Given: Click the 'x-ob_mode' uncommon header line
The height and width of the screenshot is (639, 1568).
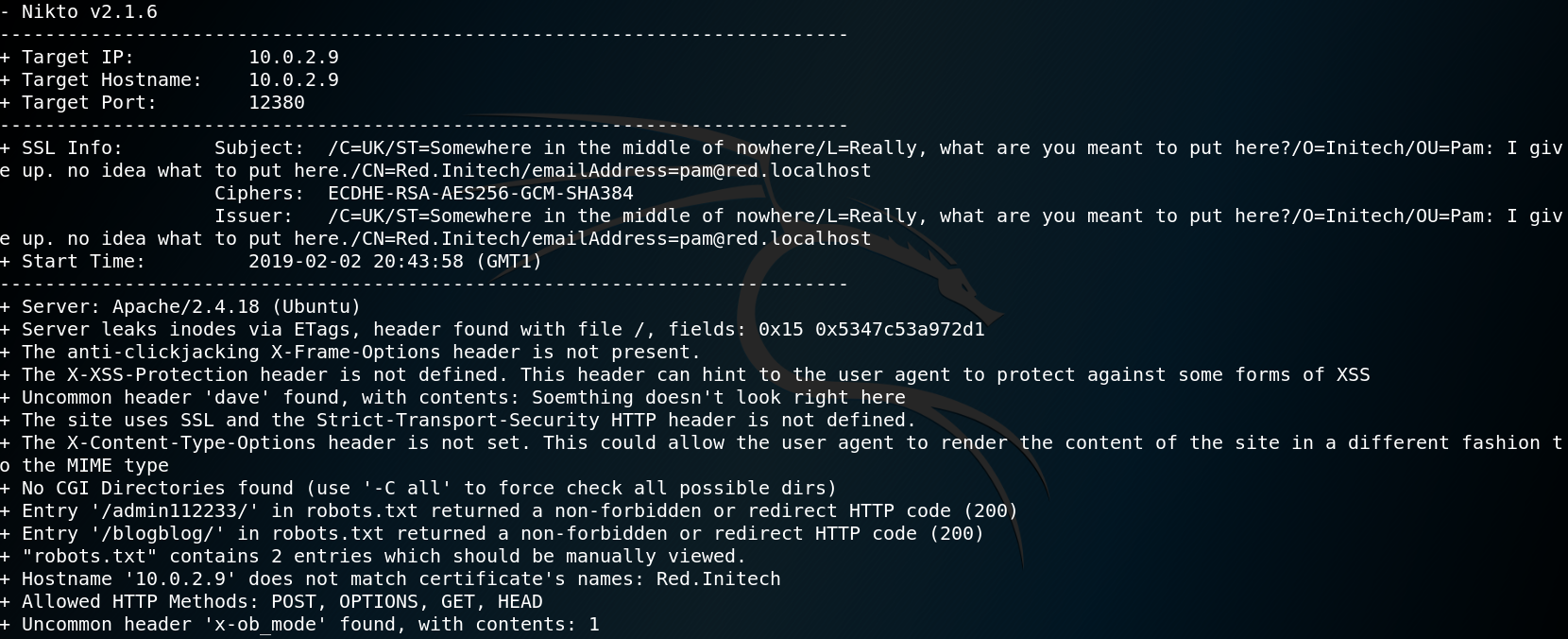Looking at the screenshot, I should pos(299,625).
